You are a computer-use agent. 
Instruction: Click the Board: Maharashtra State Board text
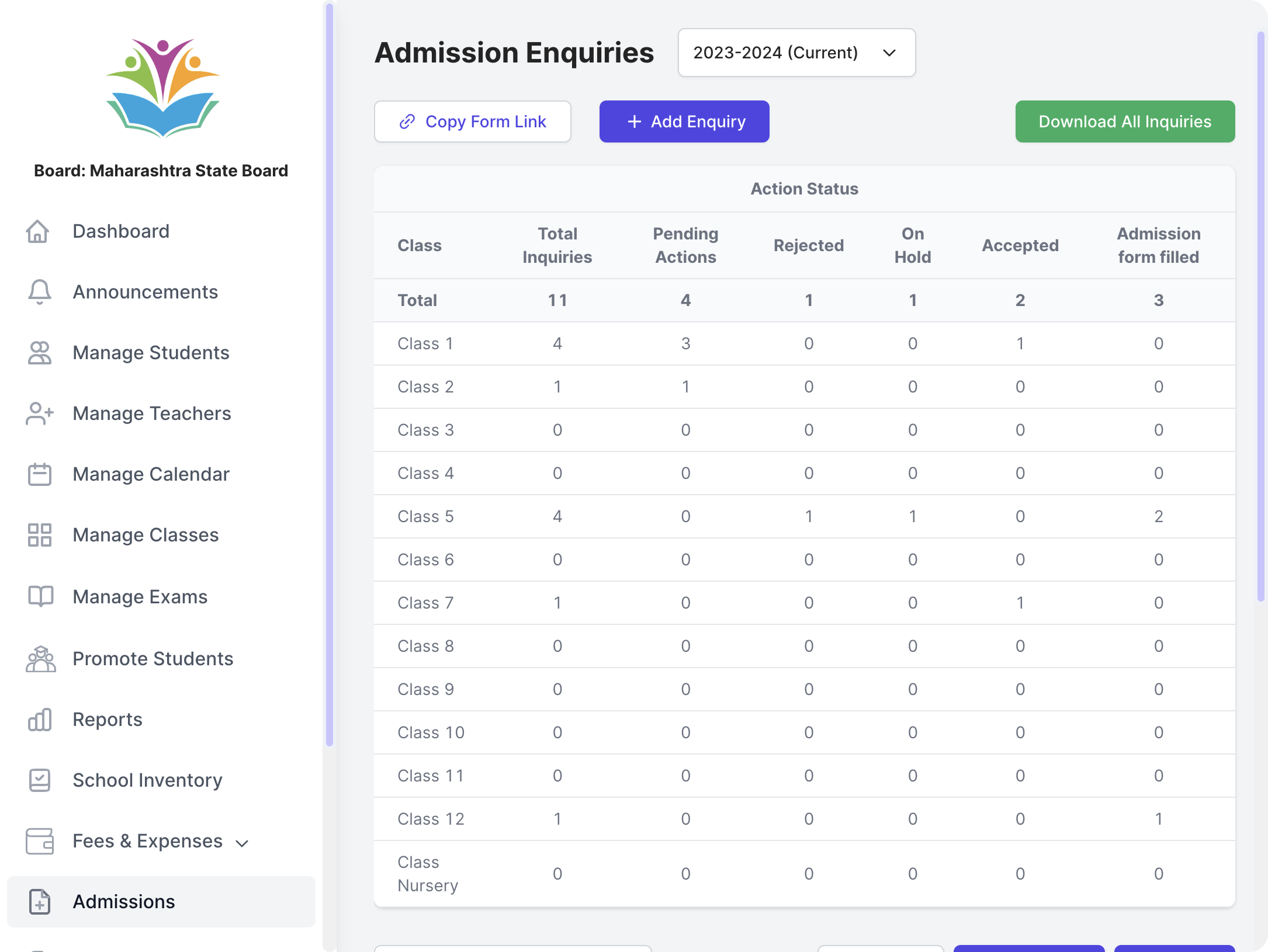(x=161, y=171)
